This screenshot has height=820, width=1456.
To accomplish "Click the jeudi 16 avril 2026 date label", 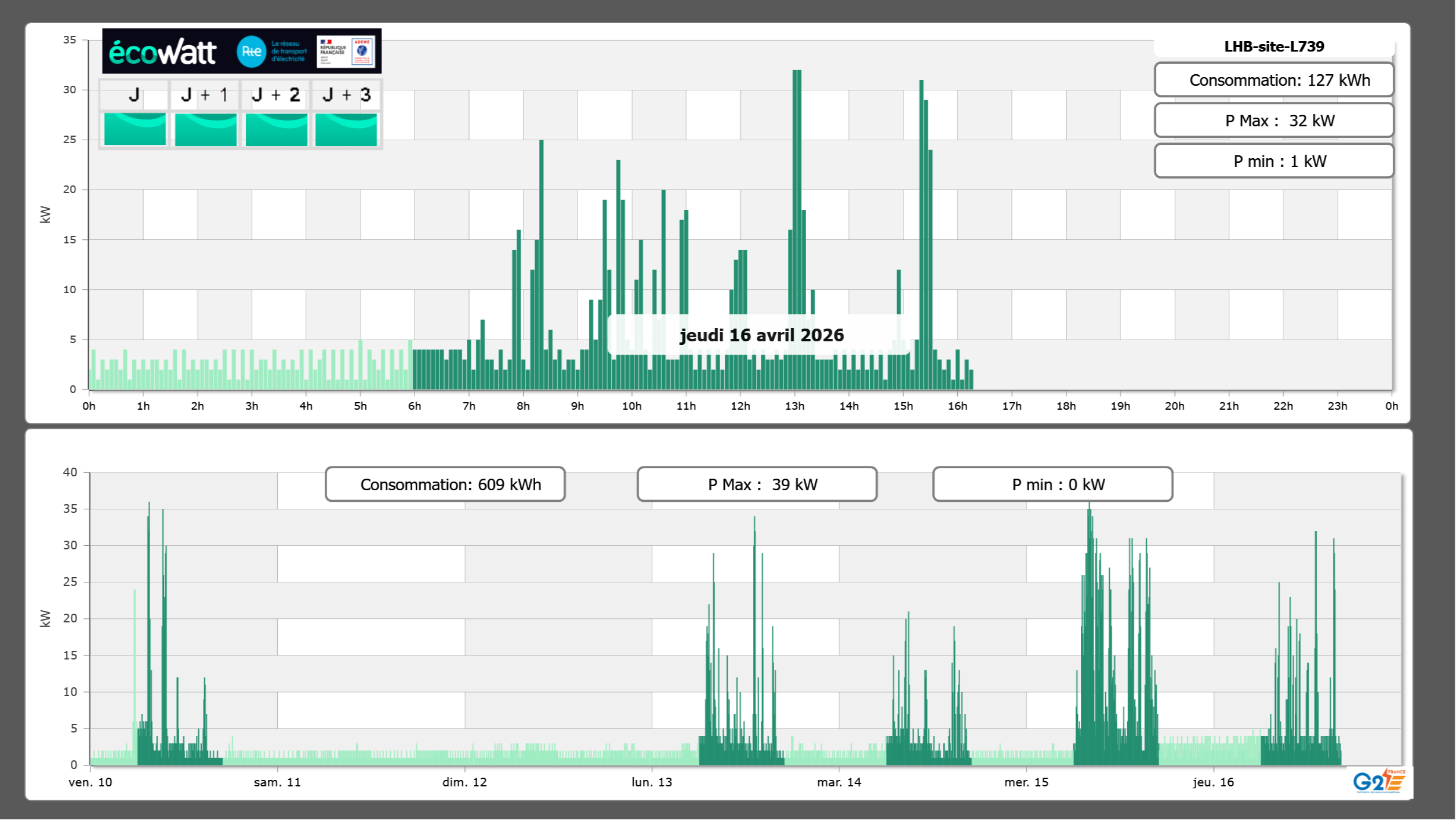I will click(x=761, y=335).
